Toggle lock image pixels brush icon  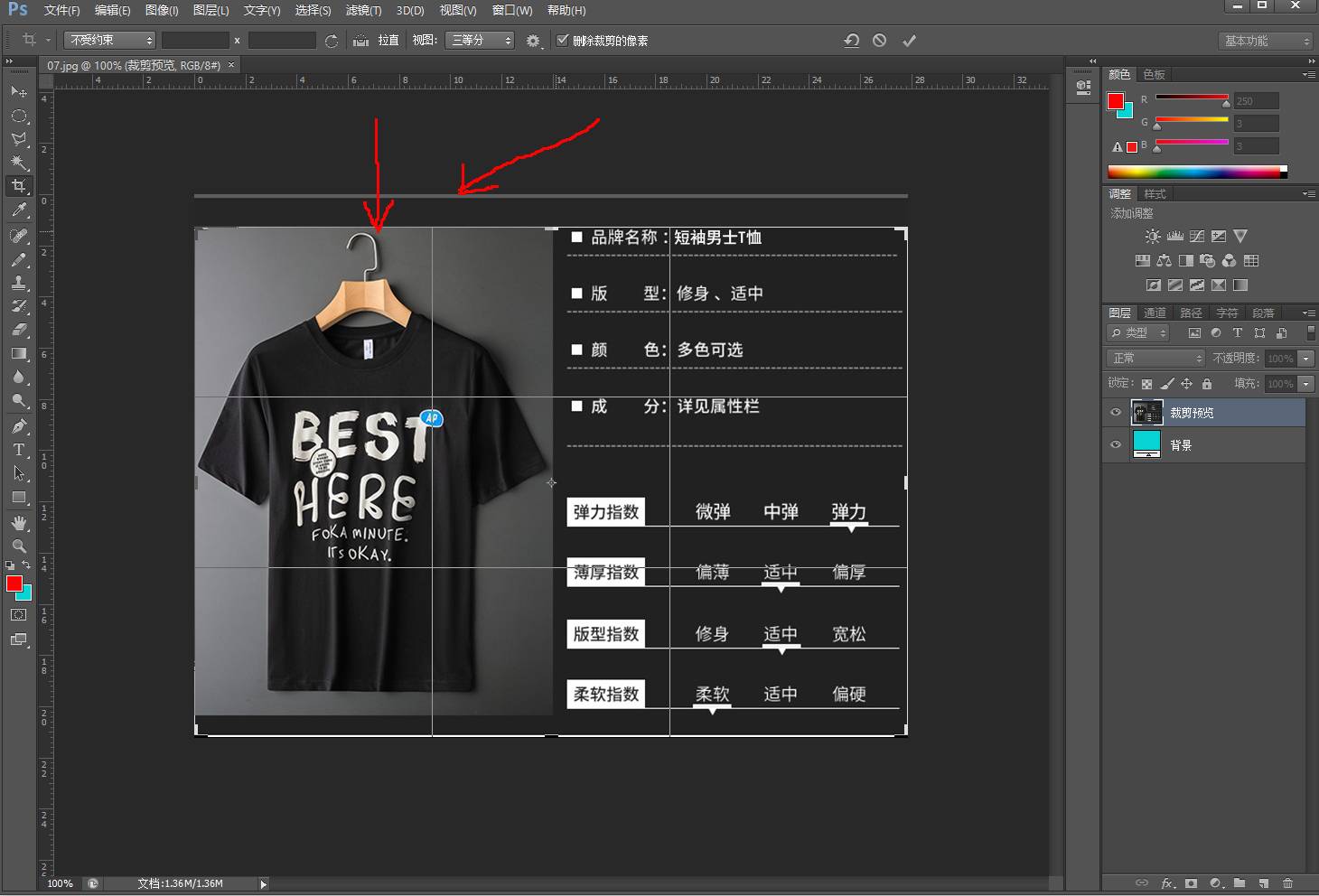1167,384
